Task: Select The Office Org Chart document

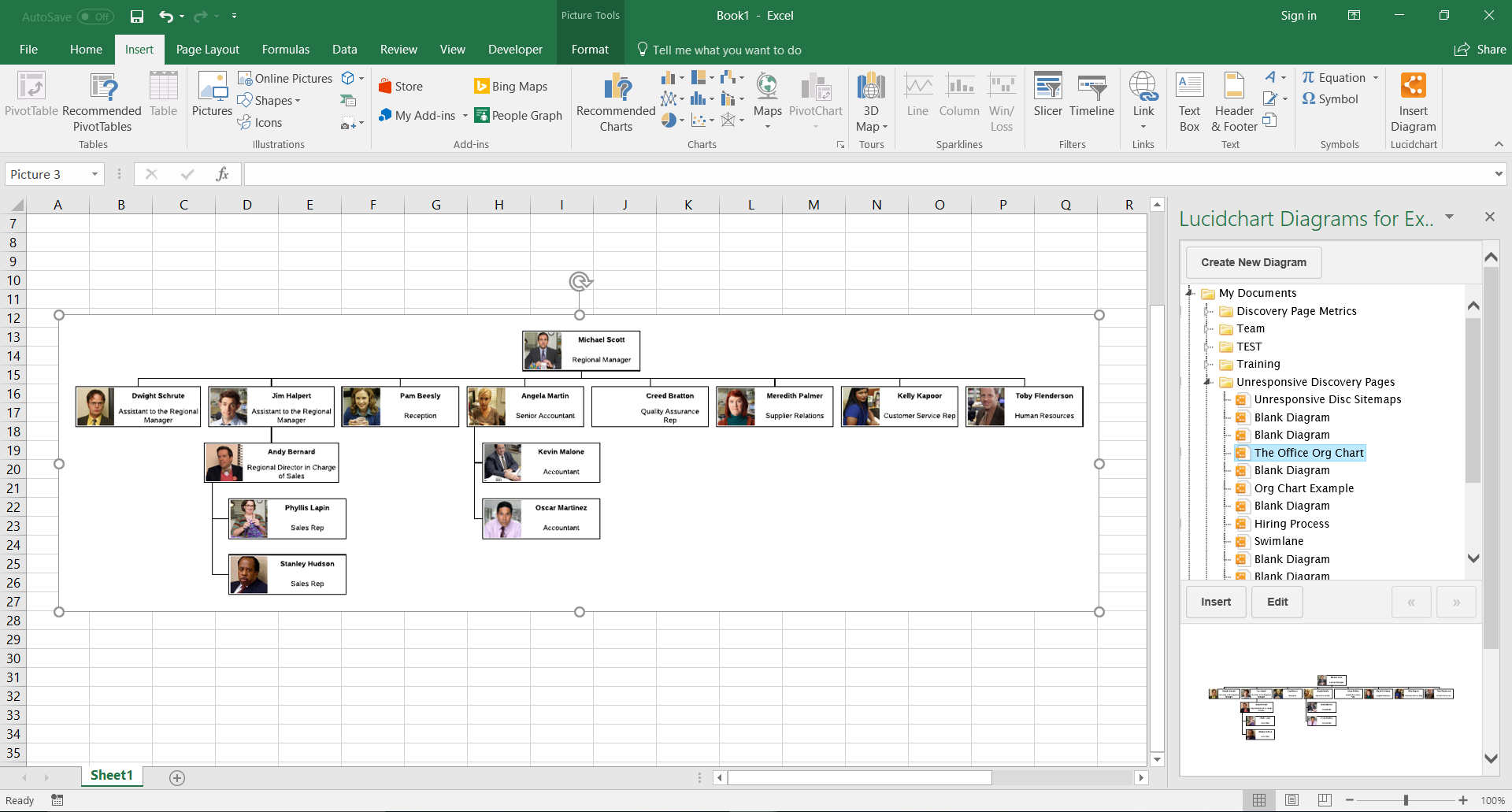Action: click(1308, 453)
